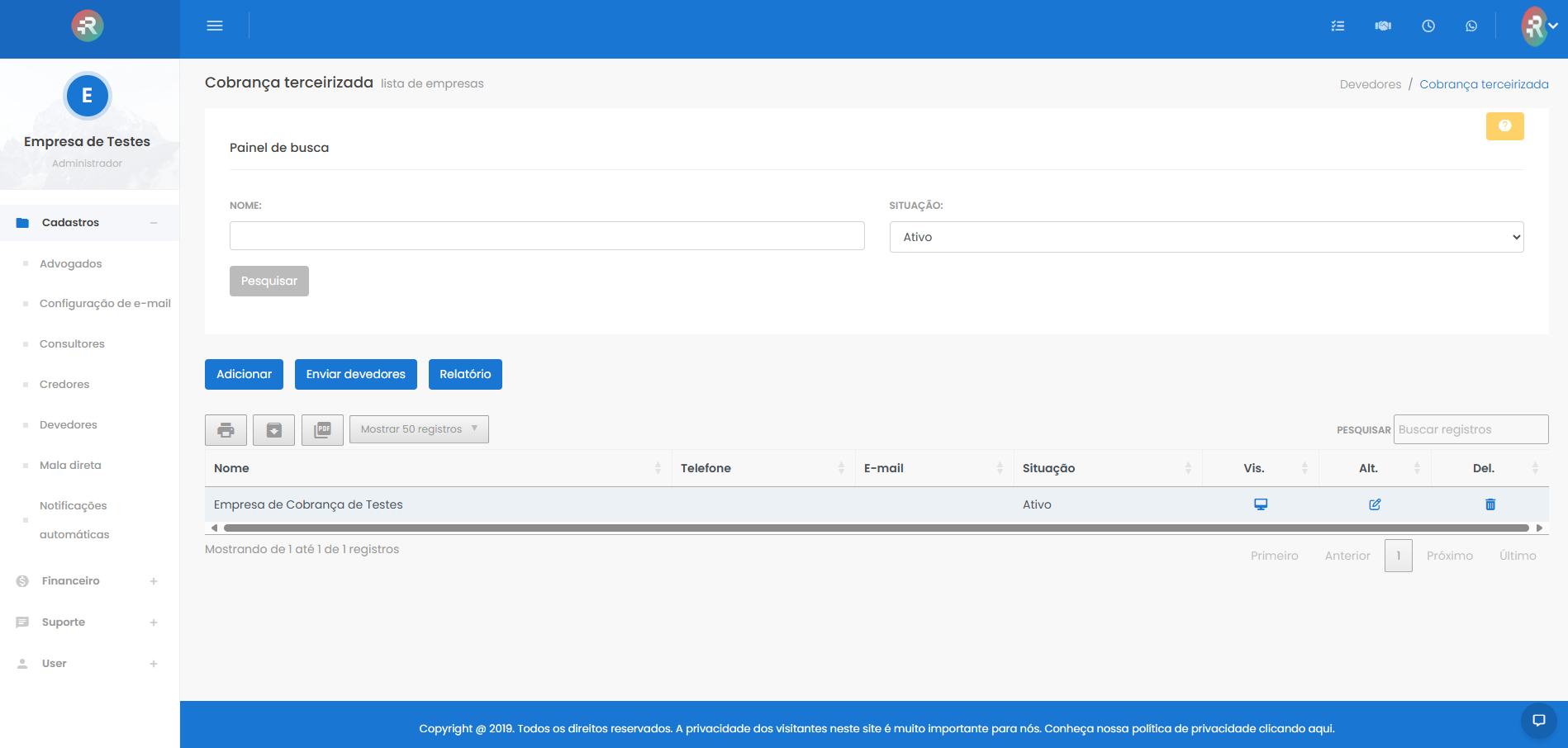Open the task checklist icon in header
The height and width of the screenshot is (748, 1568).
coord(1338,26)
